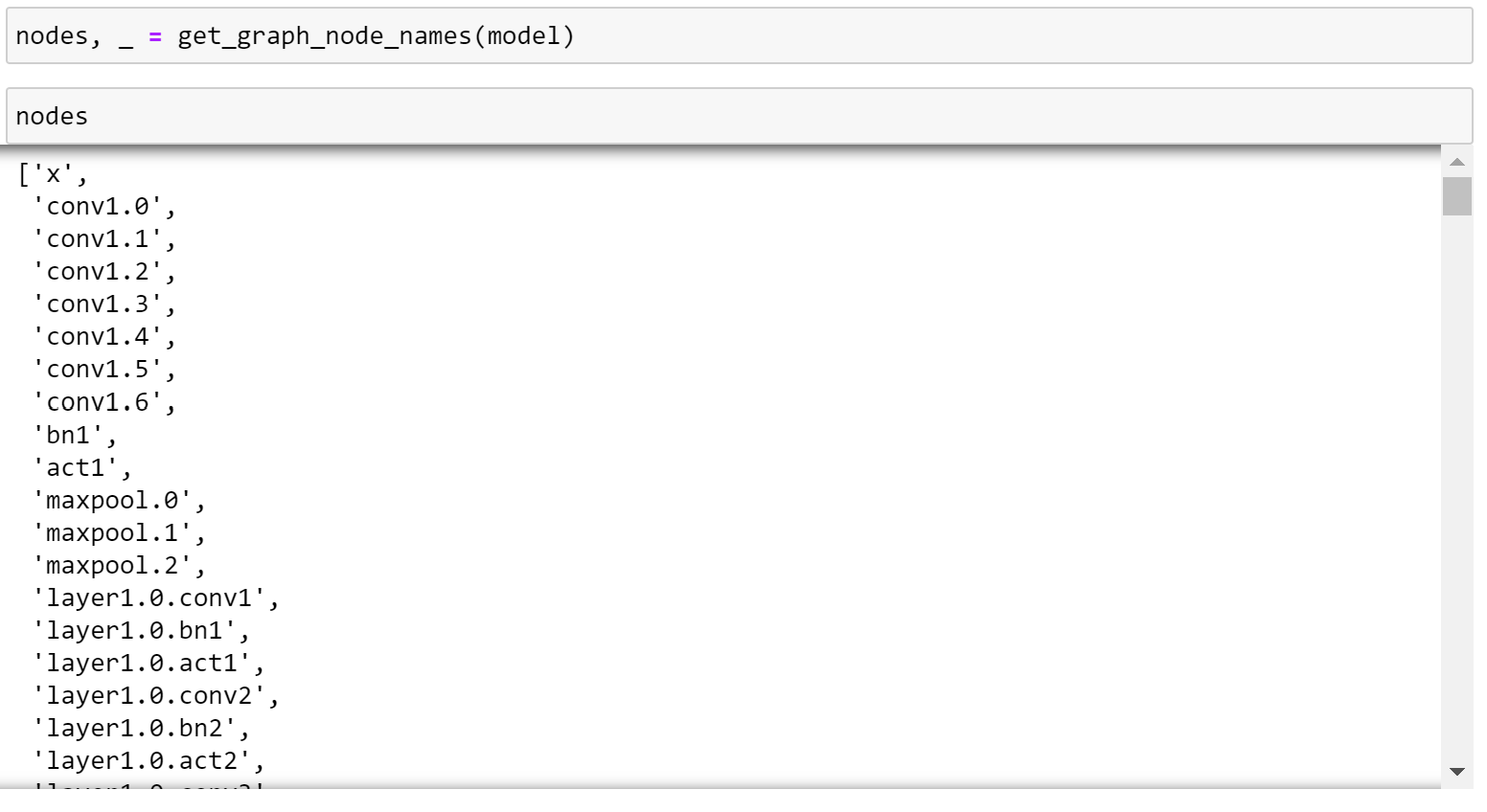Click the 'maxpool.2' output line

(120, 565)
